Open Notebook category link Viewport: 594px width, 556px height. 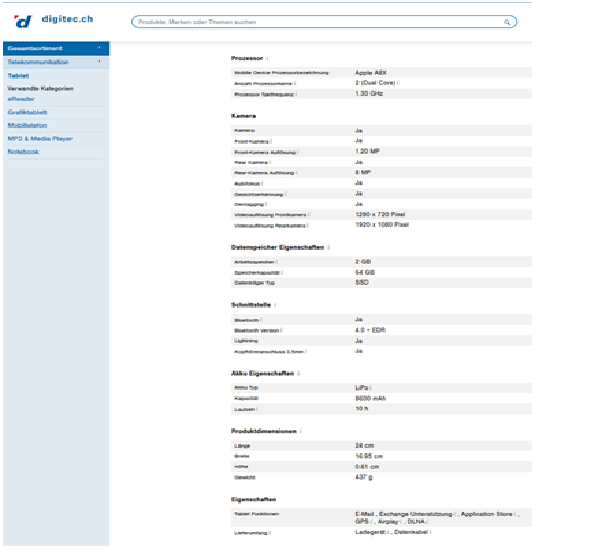(23, 151)
